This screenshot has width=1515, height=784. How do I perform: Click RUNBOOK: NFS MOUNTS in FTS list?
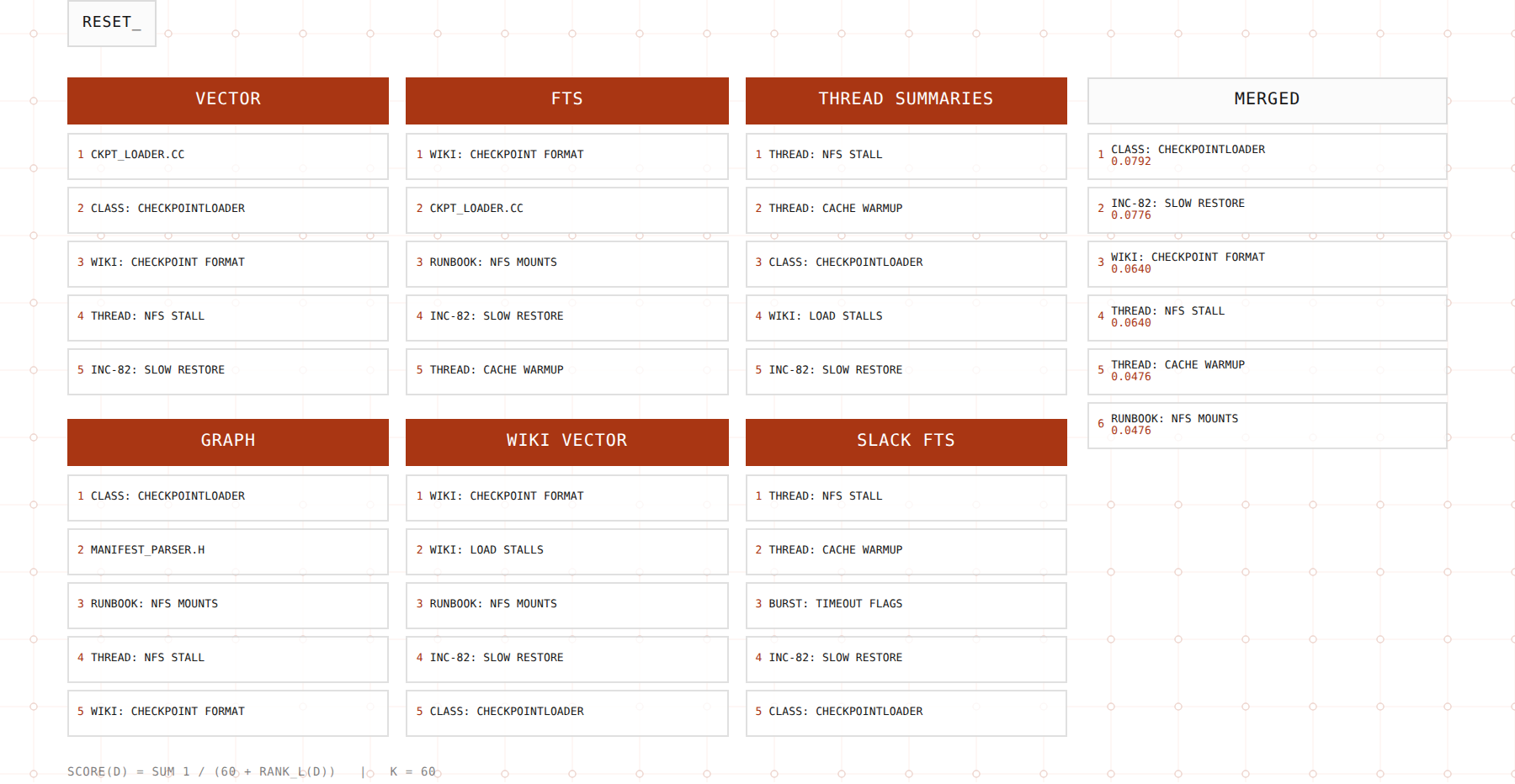pos(567,264)
